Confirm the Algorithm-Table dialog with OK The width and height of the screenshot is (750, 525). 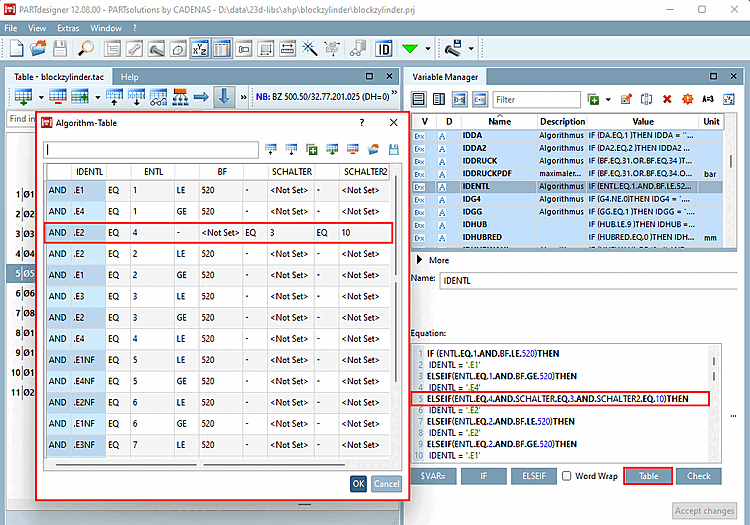[x=358, y=483]
